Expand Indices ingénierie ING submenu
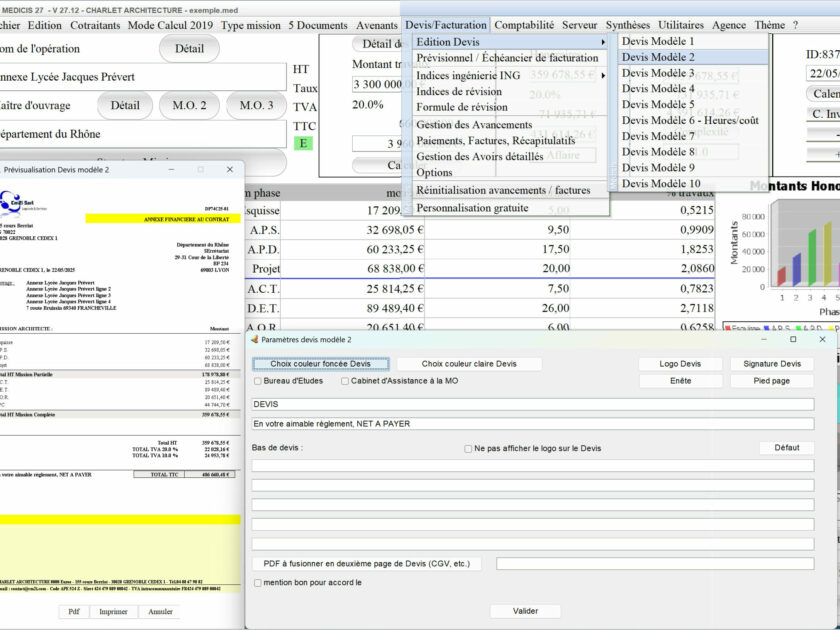 click(x=511, y=76)
